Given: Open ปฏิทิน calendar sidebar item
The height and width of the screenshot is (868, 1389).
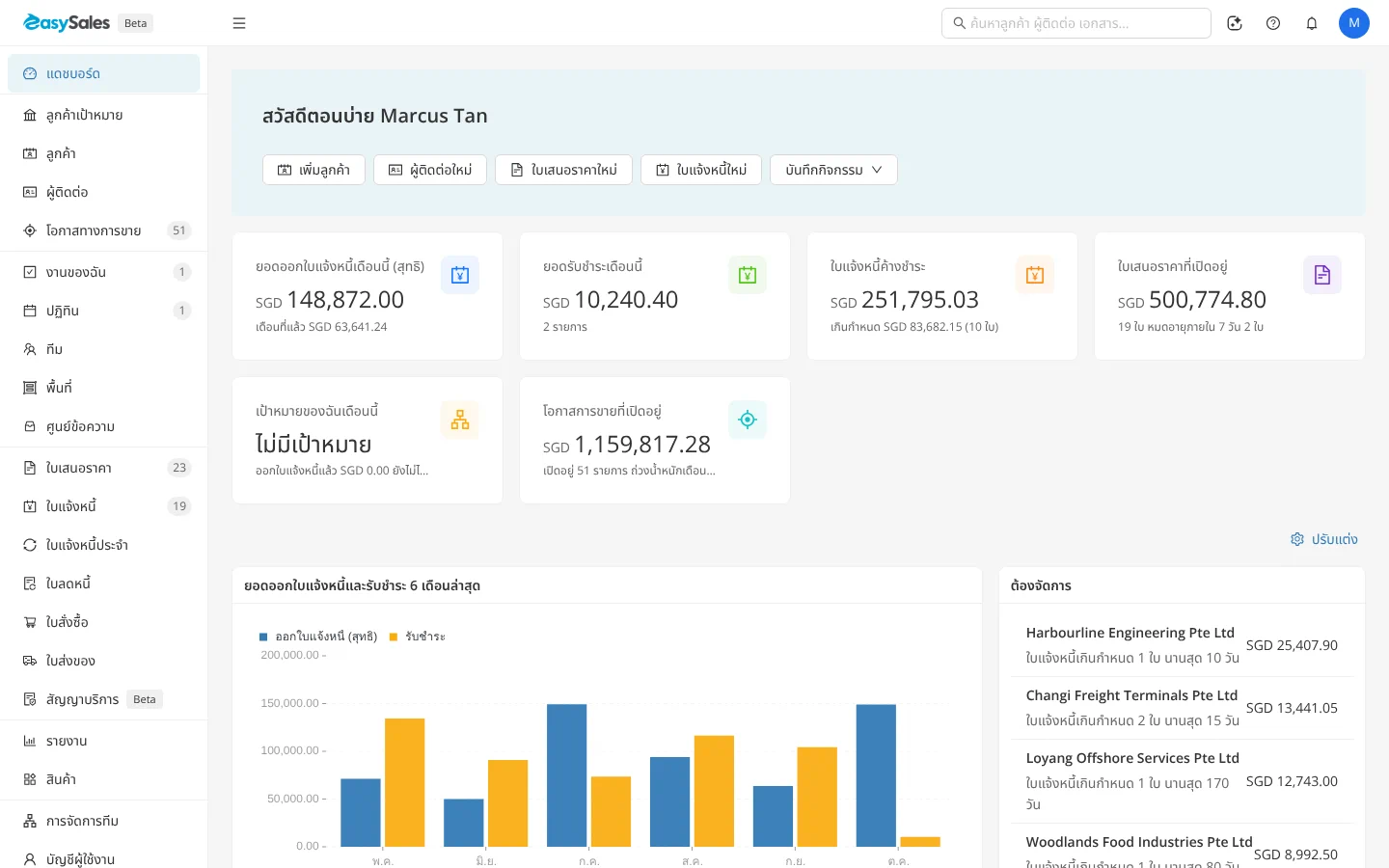Looking at the screenshot, I should coord(103,311).
